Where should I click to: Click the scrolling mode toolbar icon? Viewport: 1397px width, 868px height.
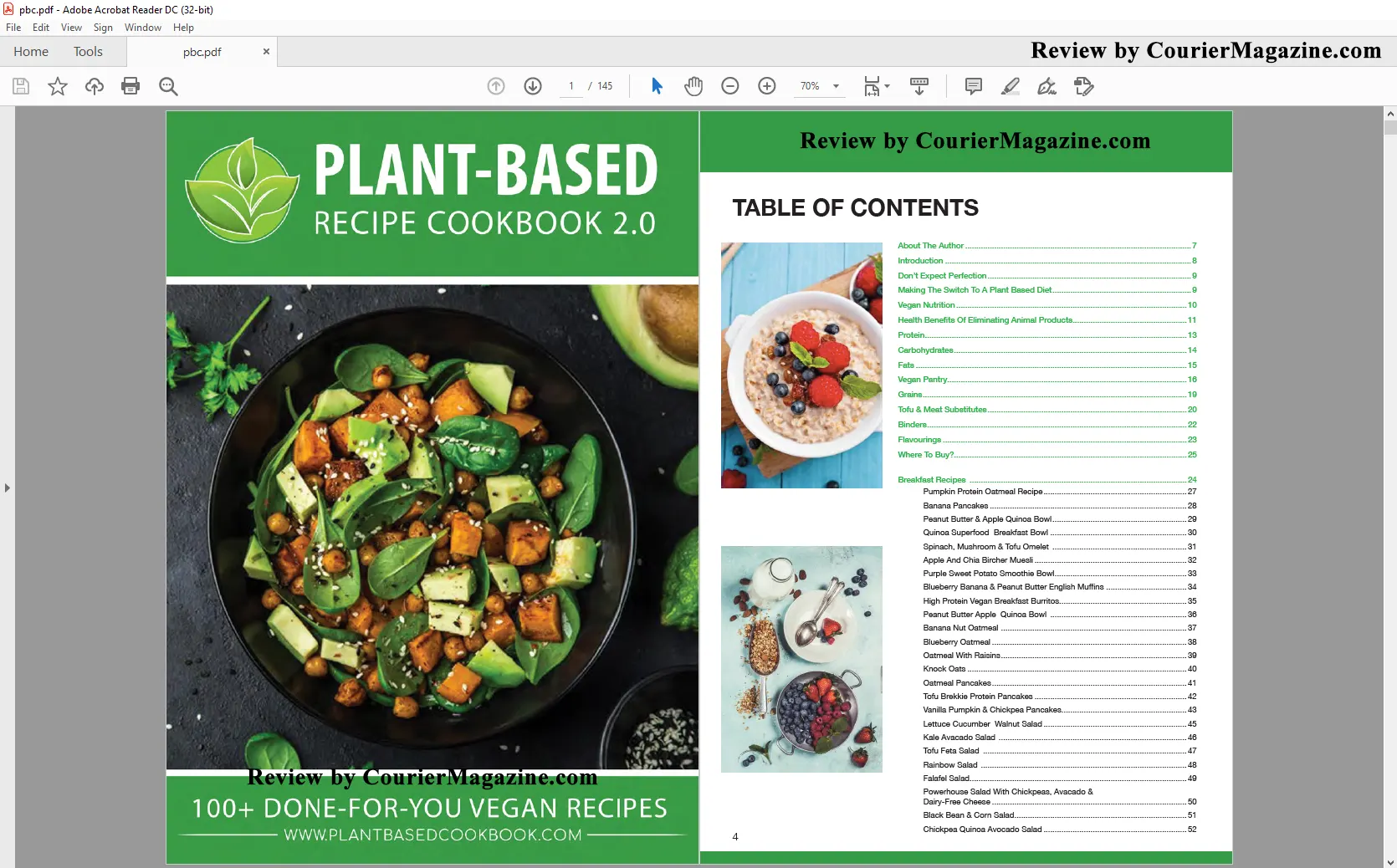click(x=919, y=86)
